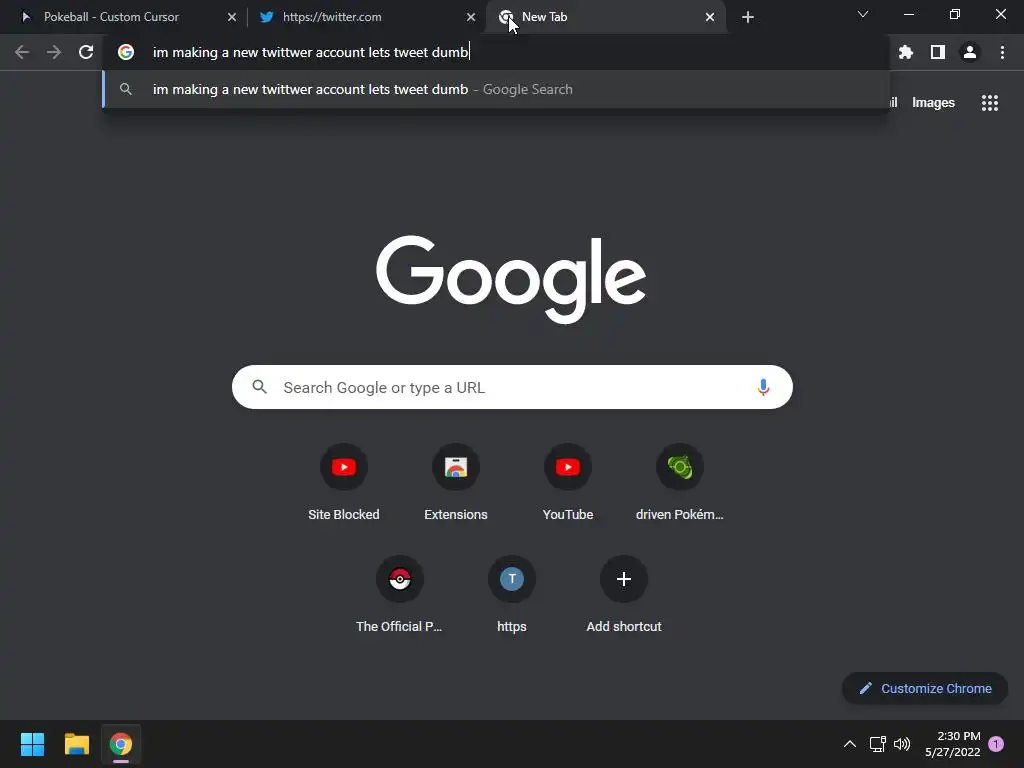This screenshot has height=768, width=1024.
Task: Open the Chrome three-dot menu
Action: 1002,52
